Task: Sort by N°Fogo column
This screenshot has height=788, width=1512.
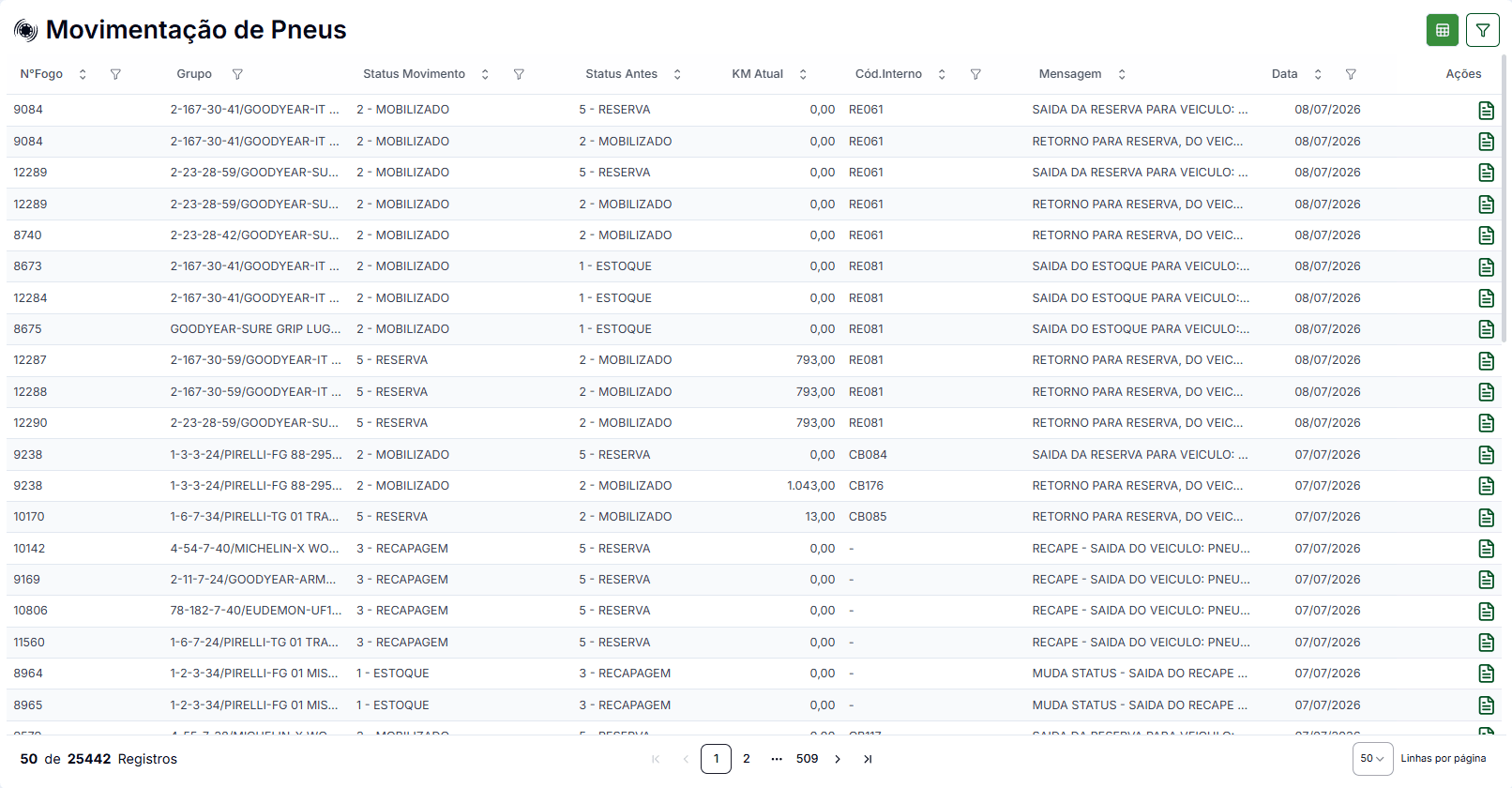Action: point(83,74)
